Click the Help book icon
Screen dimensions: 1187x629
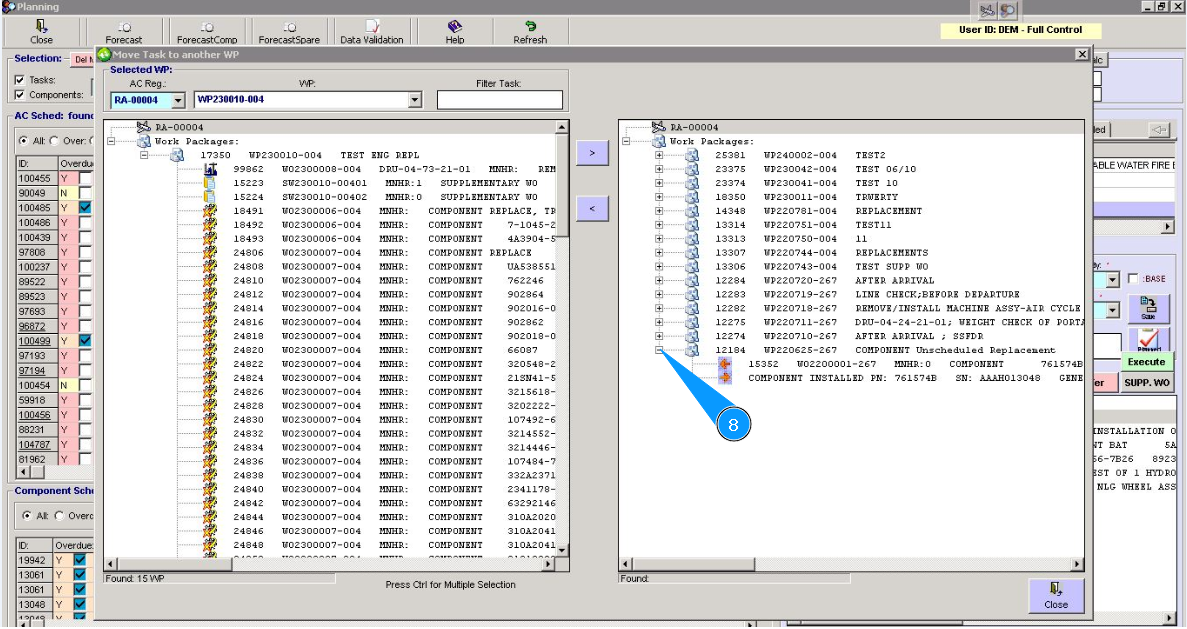click(455, 27)
